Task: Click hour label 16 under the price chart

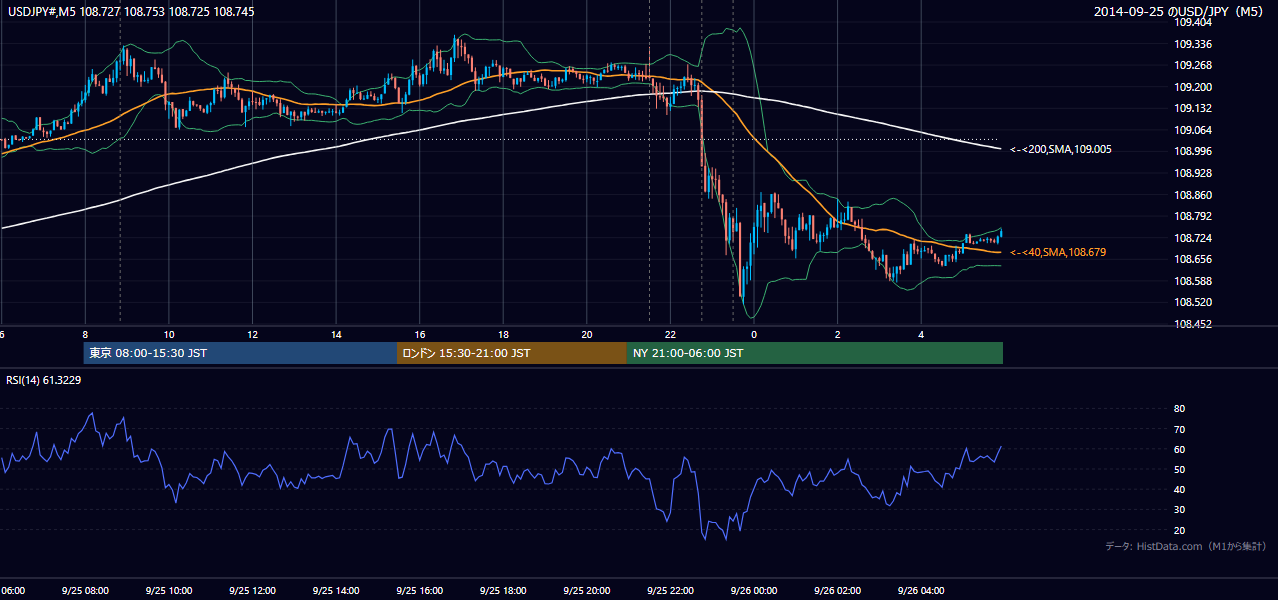Action: click(420, 335)
